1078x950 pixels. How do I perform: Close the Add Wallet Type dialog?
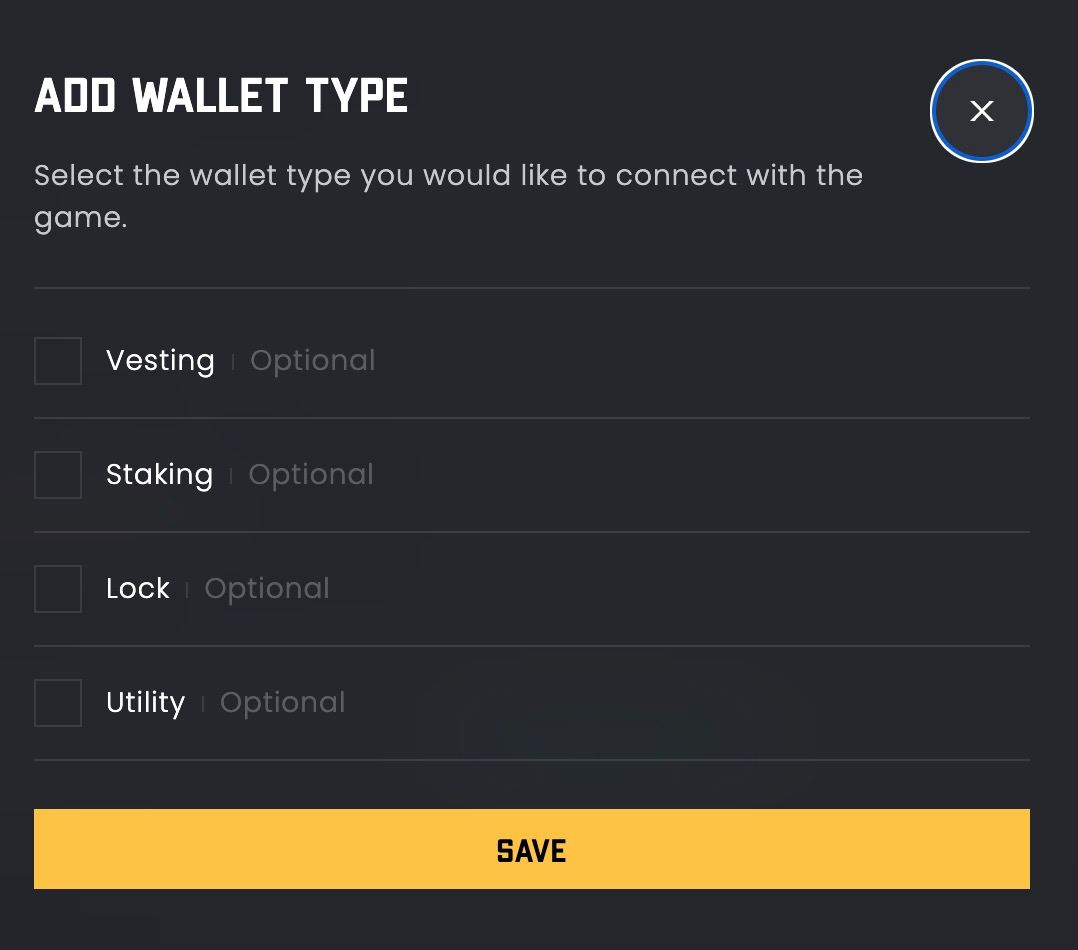[981, 111]
